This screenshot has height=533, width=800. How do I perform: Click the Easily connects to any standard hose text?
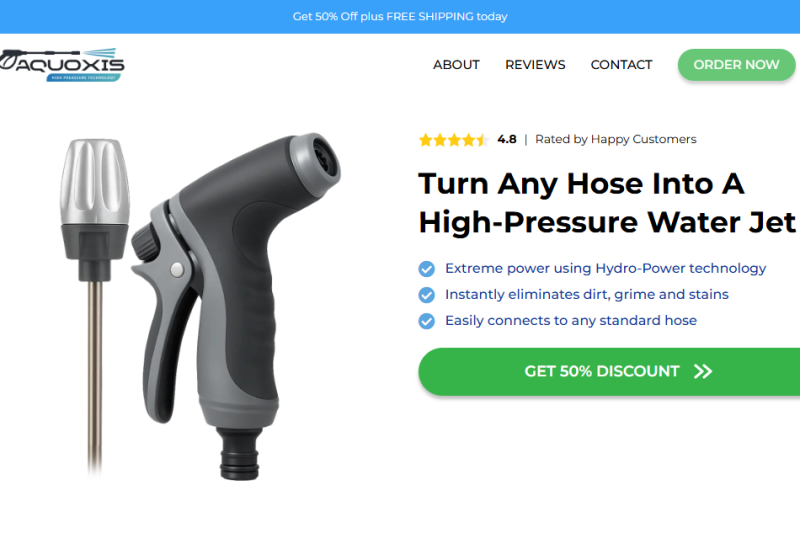[x=571, y=320]
